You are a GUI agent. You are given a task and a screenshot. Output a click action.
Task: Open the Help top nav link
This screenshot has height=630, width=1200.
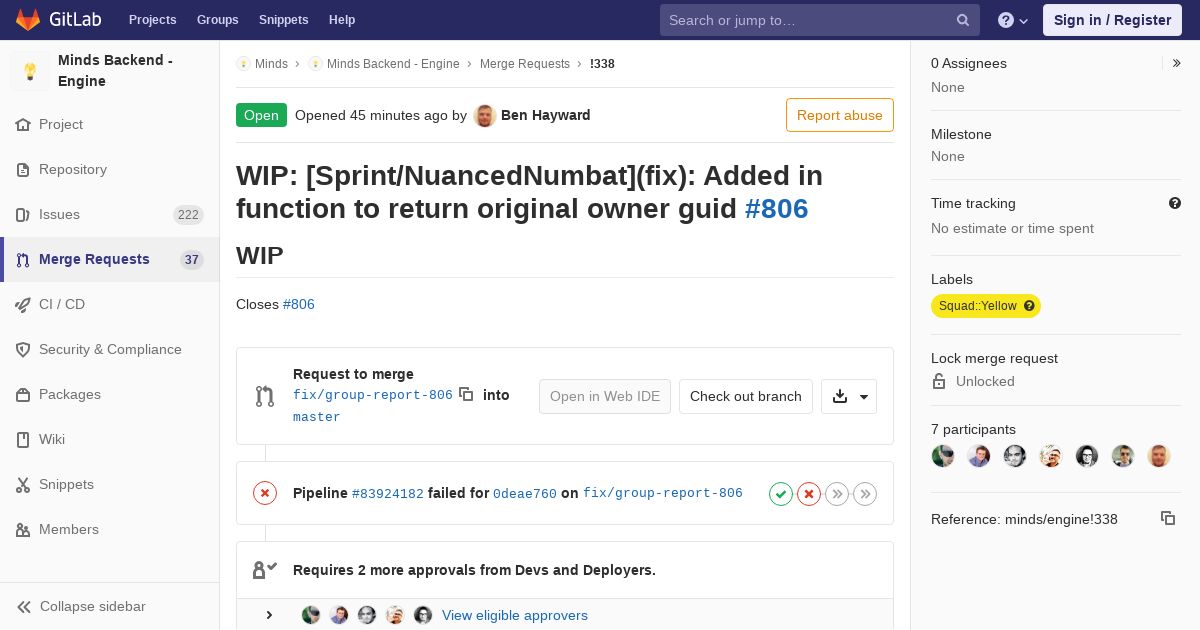click(x=342, y=20)
